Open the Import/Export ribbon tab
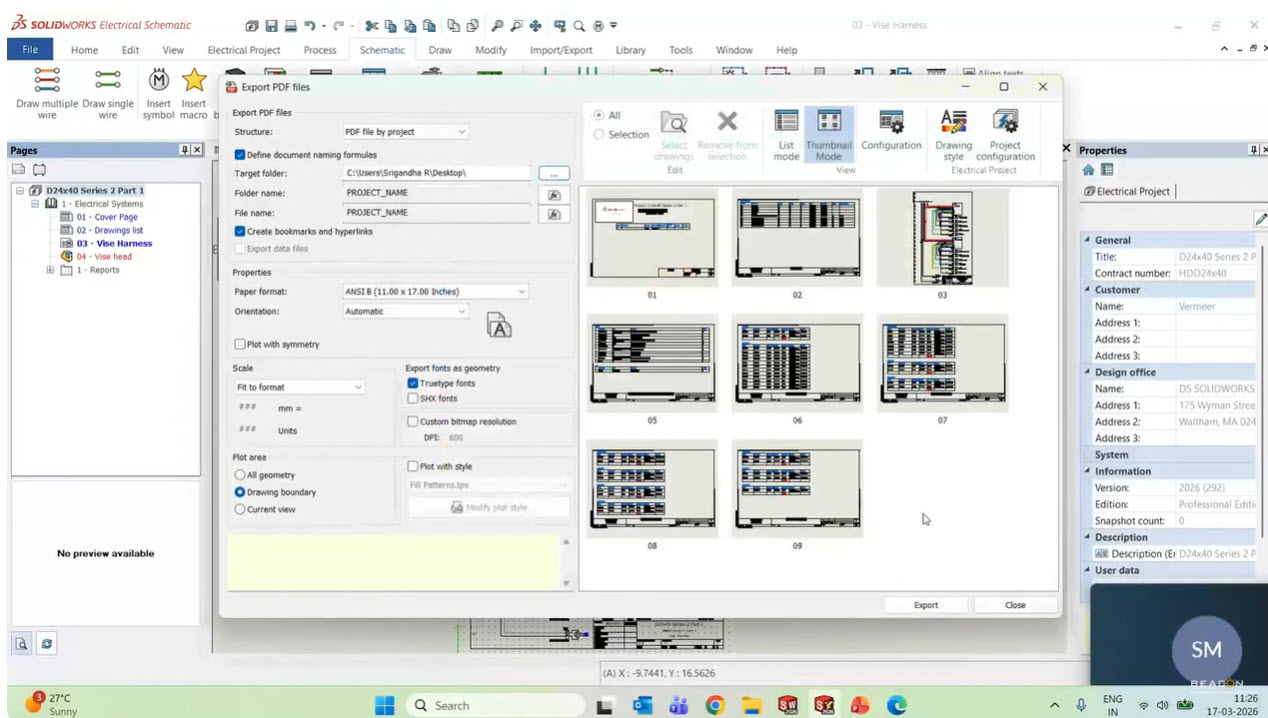This screenshot has width=1268, height=718. point(561,50)
